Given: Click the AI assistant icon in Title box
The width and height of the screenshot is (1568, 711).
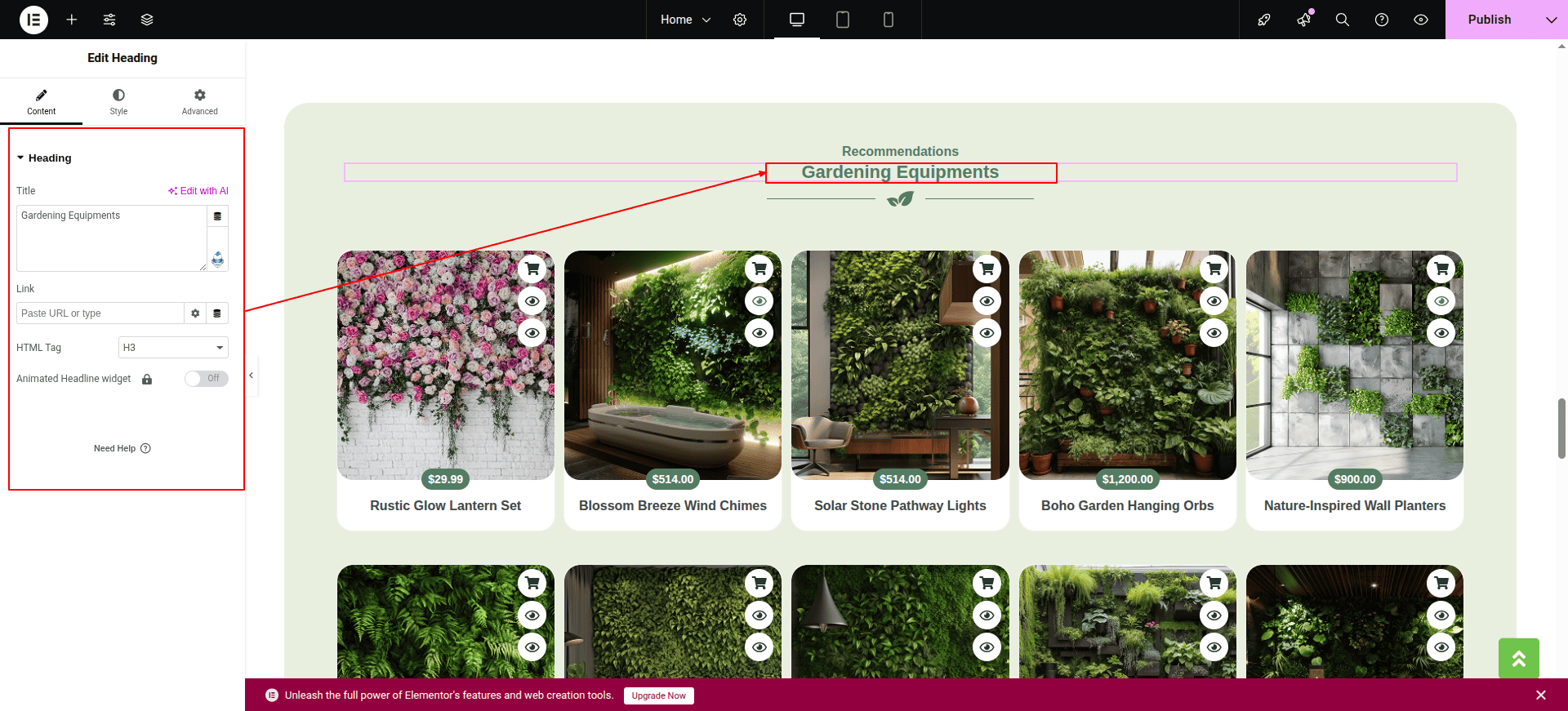Looking at the screenshot, I should 218,260.
